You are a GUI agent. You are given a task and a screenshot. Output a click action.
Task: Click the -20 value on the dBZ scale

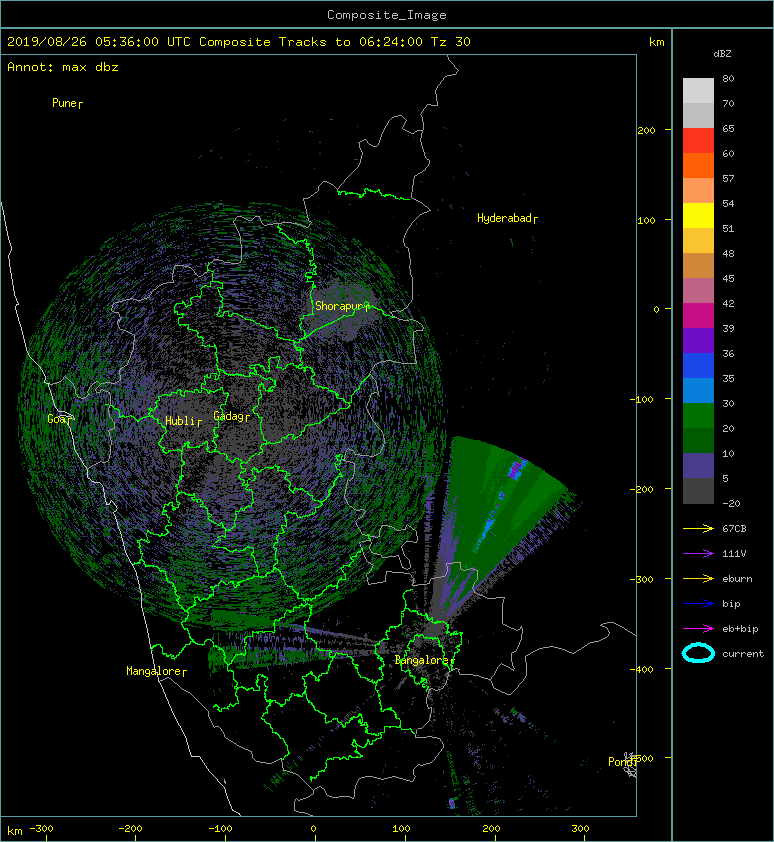(731, 504)
